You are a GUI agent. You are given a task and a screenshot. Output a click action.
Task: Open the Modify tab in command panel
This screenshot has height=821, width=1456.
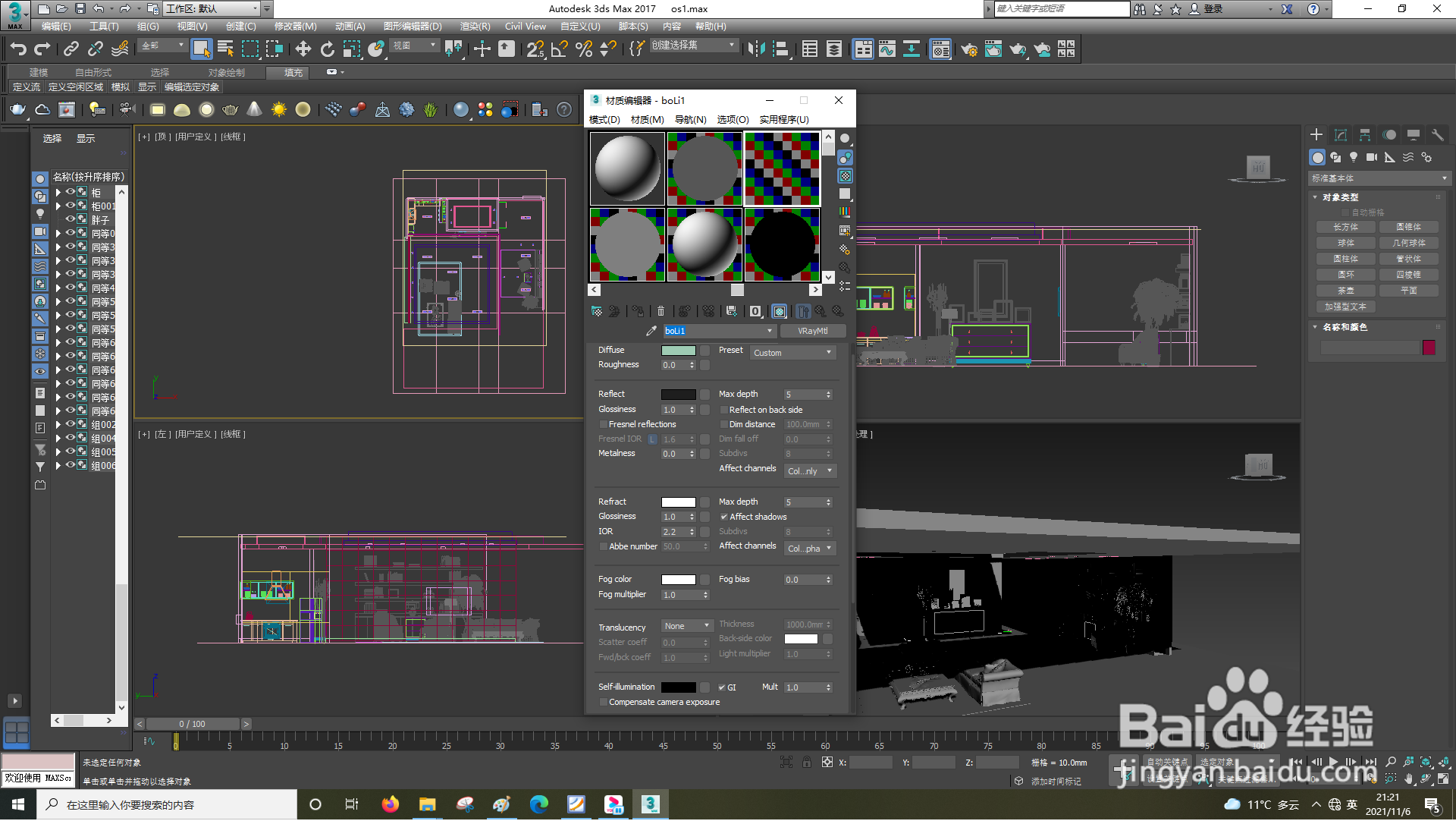click(1341, 135)
